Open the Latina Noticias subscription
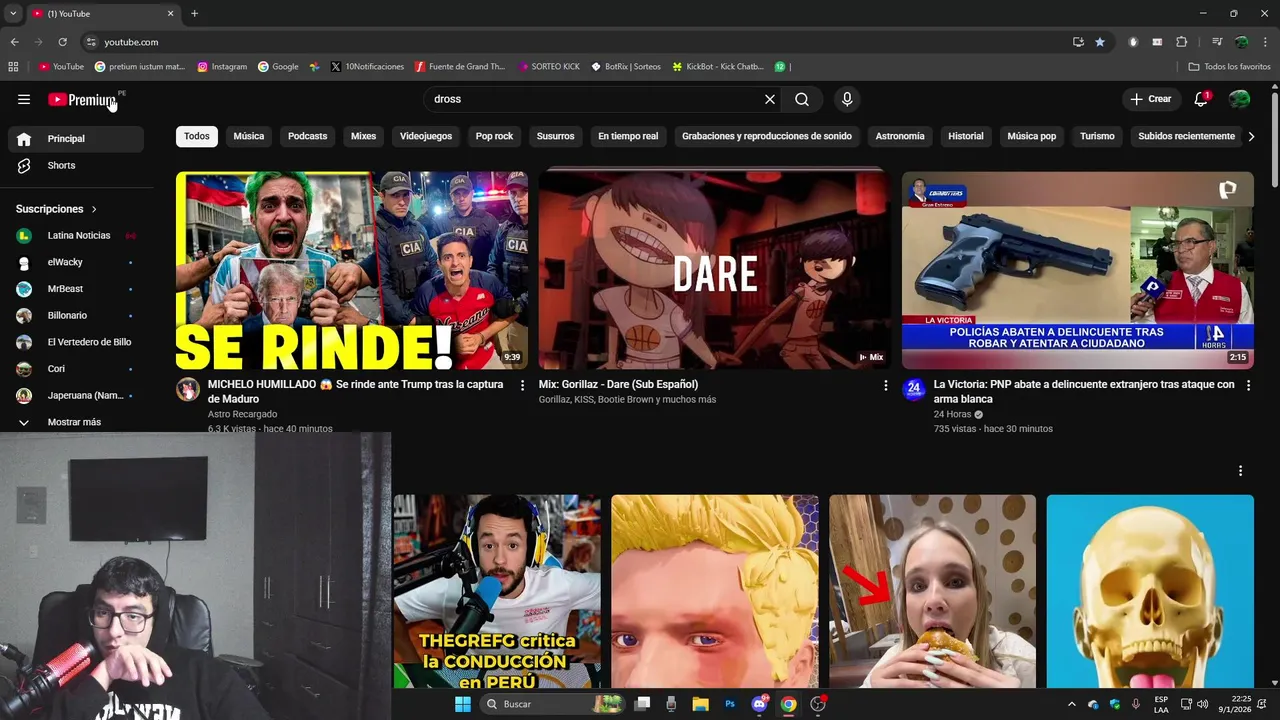The image size is (1280, 720). 76,235
